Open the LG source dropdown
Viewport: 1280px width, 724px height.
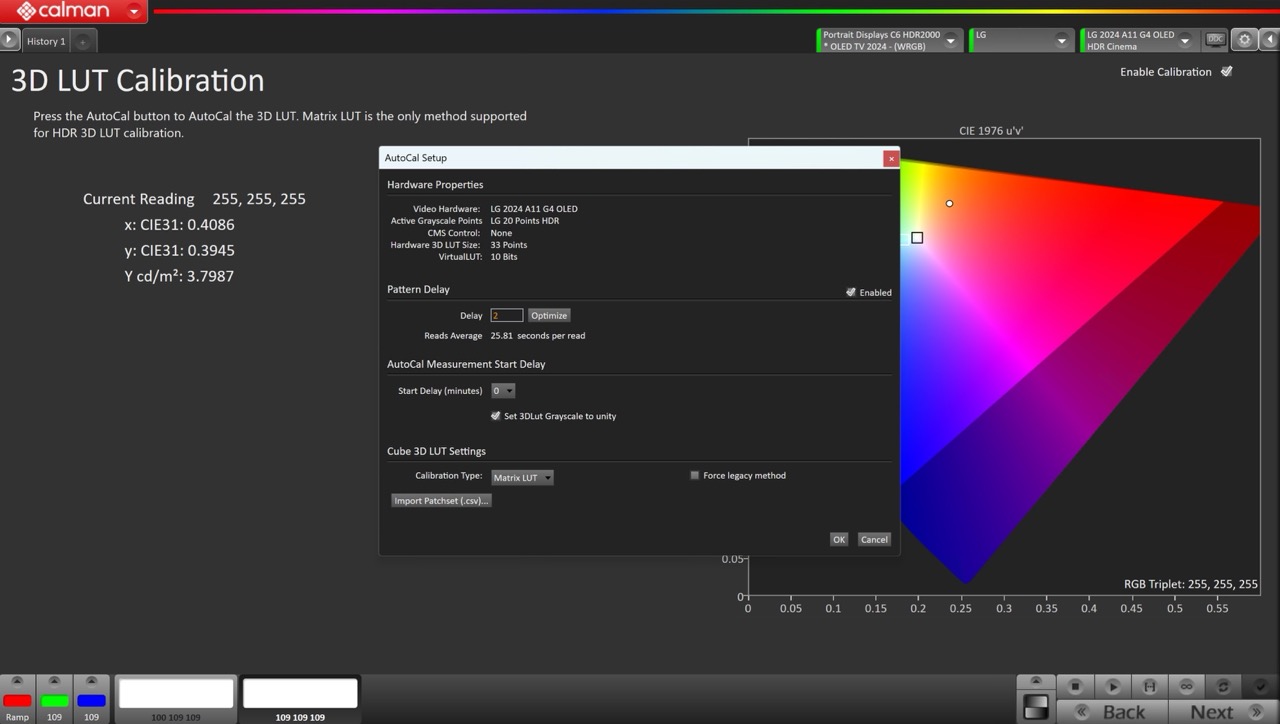pyautogui.click(x=1061, y=40)
